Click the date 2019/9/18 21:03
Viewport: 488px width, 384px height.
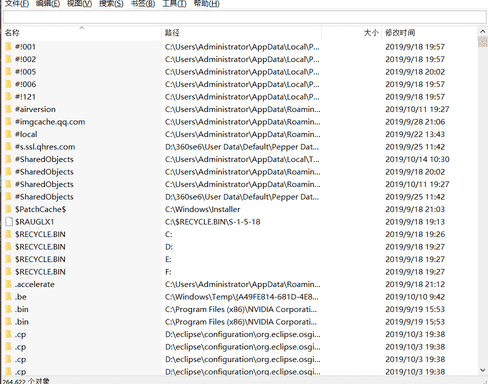pos(415,209)
